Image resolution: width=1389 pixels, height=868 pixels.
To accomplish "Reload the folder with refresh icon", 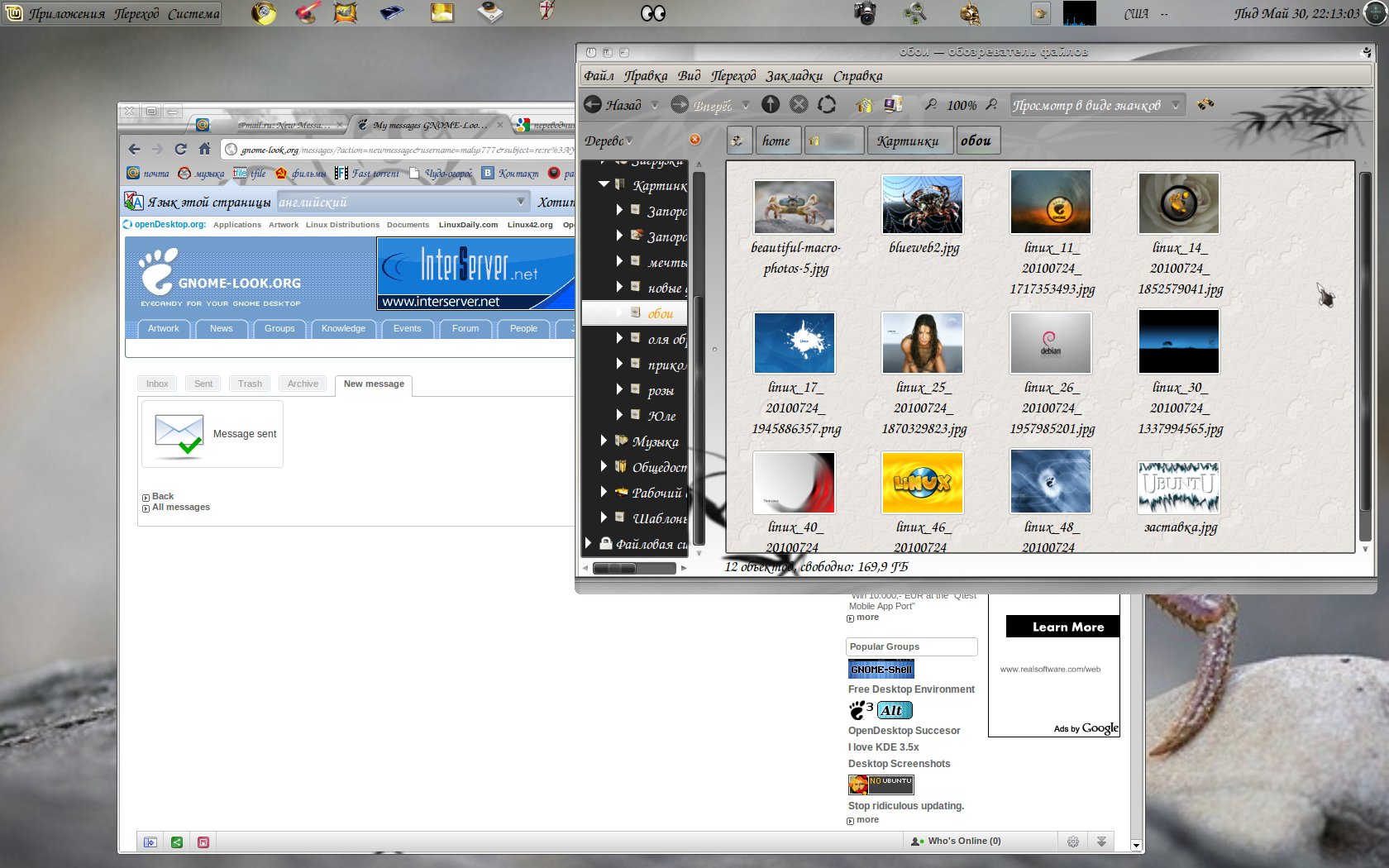I will [x=827, y=104].
